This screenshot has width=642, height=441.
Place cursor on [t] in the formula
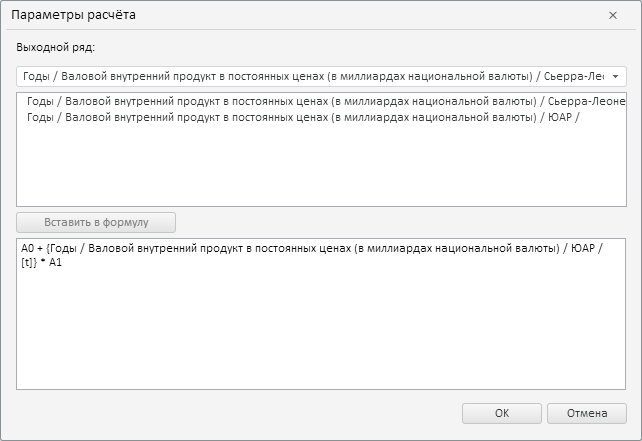click(x=27, y=262)
